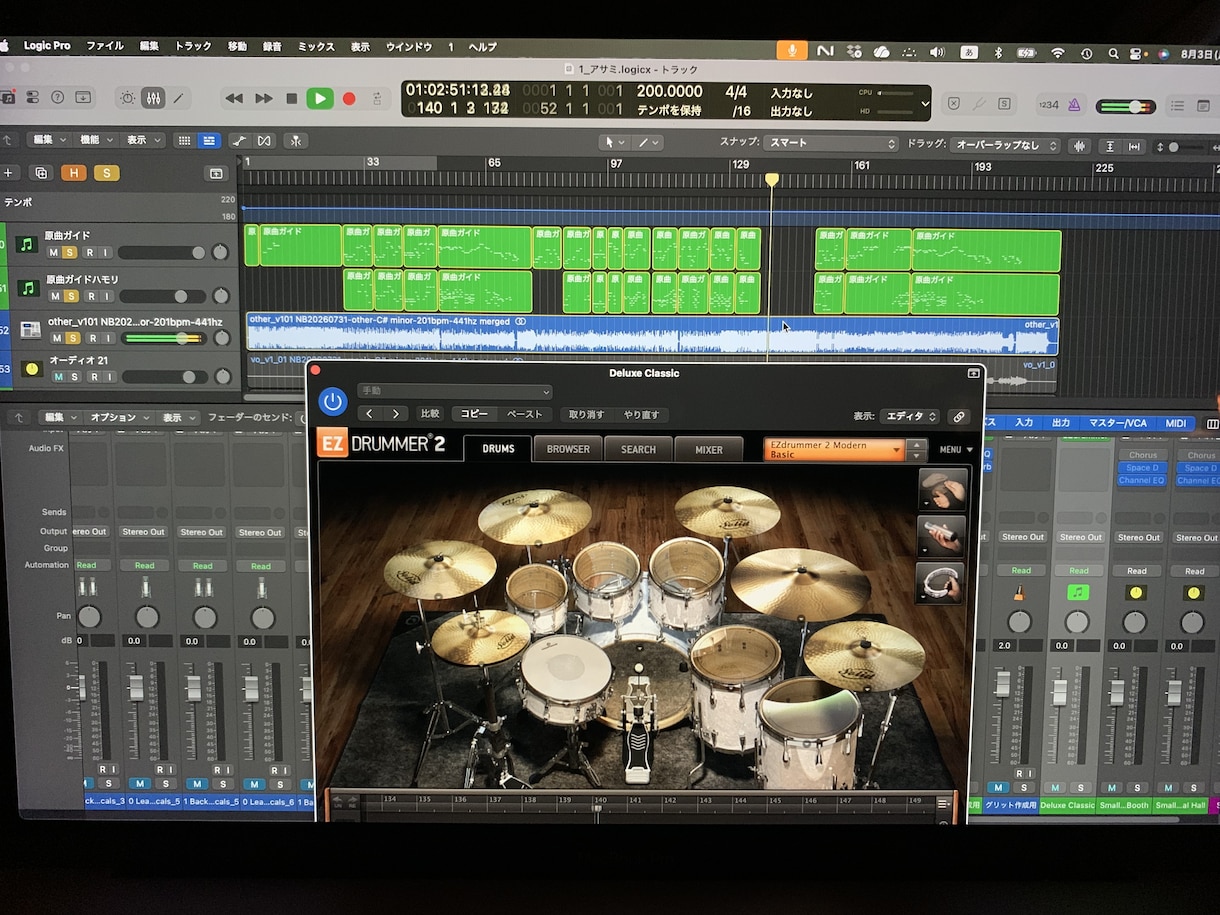Solo the 原曲ガイドハモリ track
This screenshot has width=1220, height=915.
coord(71,296)
